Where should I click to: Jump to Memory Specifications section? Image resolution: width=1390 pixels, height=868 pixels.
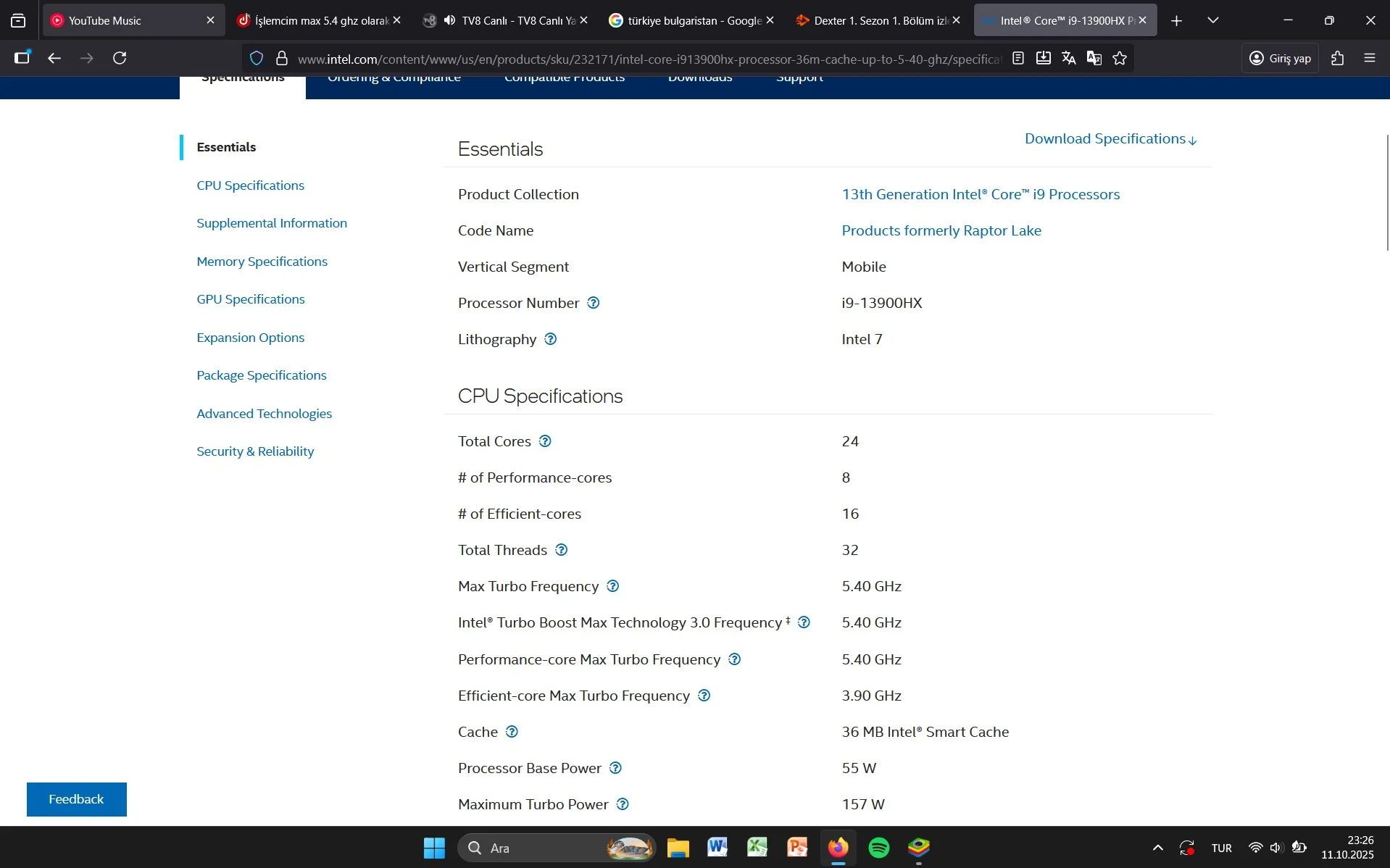(x=262, y=262)
